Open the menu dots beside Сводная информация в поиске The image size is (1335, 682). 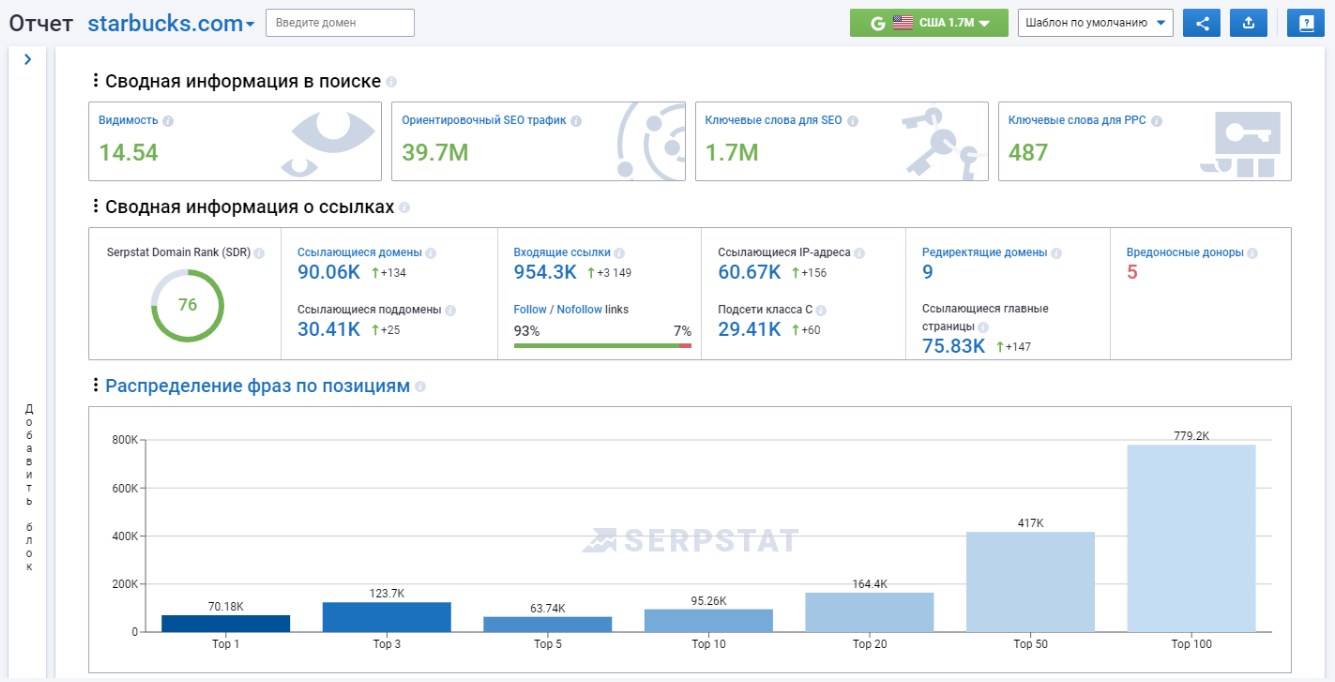96,81
